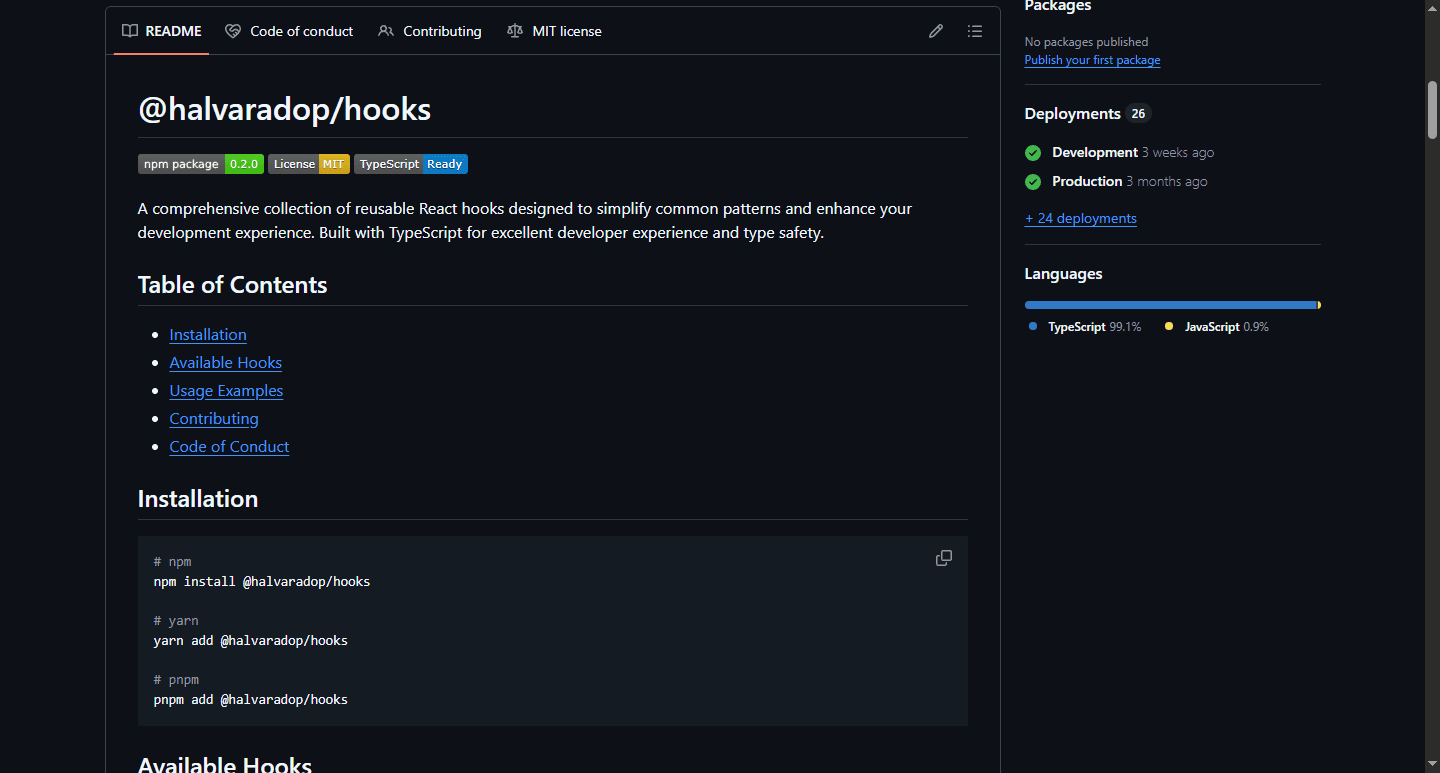Click the page vertical scrollbar thumb

(1432, 110)
